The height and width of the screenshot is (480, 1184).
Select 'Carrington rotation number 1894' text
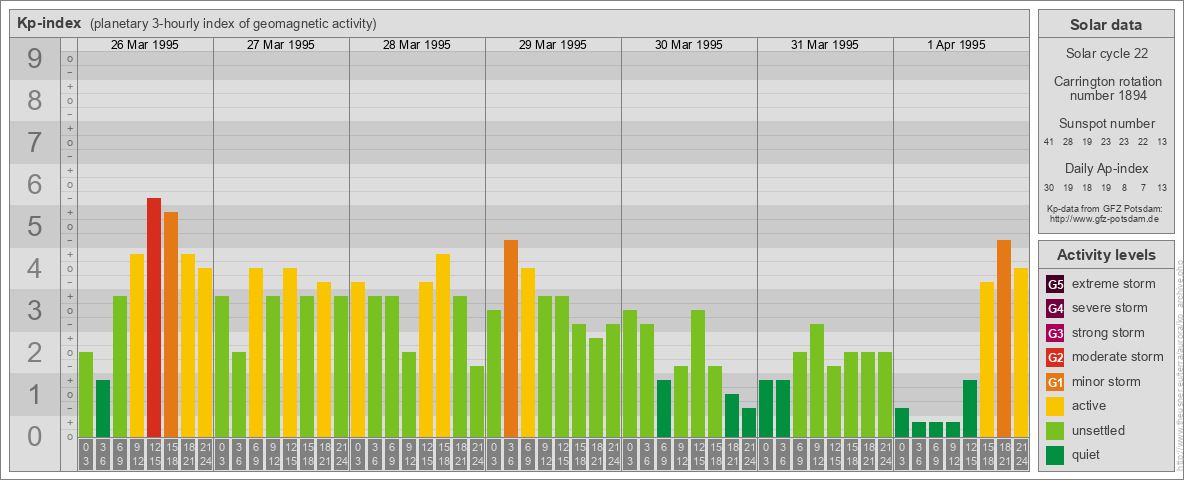[x=1106, y=88]
